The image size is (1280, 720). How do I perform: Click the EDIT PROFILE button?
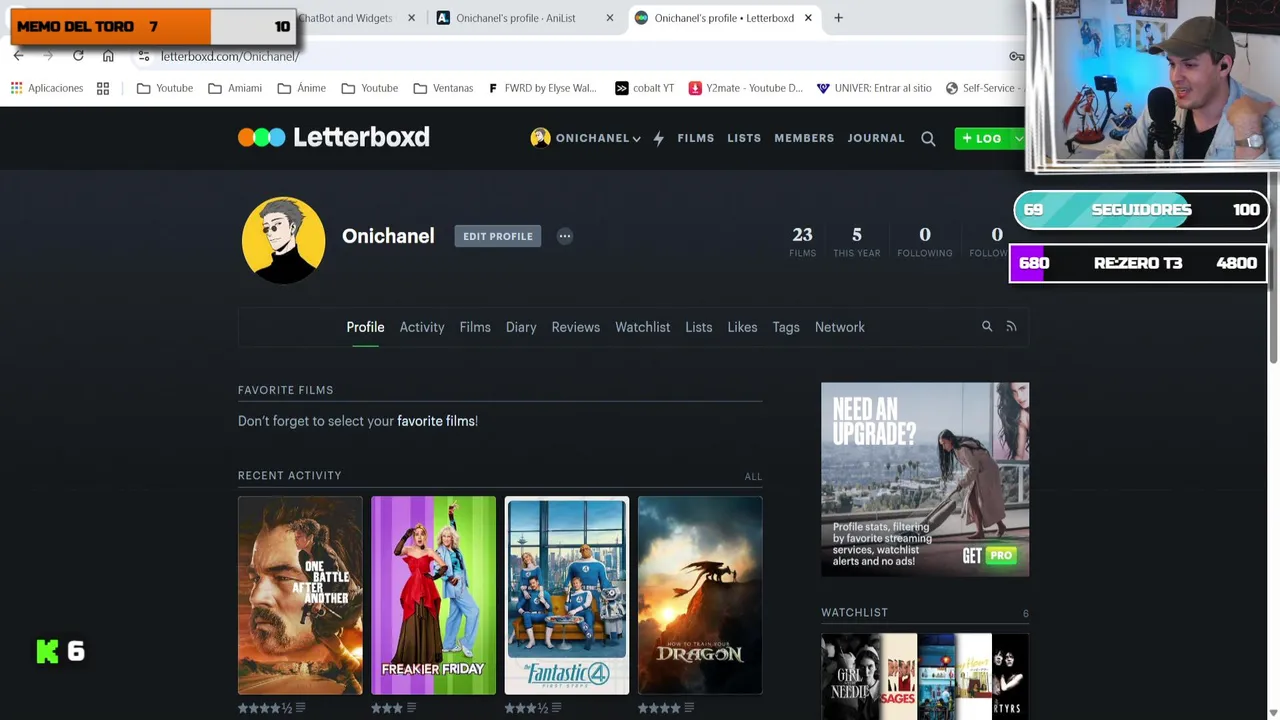point(498,236)
